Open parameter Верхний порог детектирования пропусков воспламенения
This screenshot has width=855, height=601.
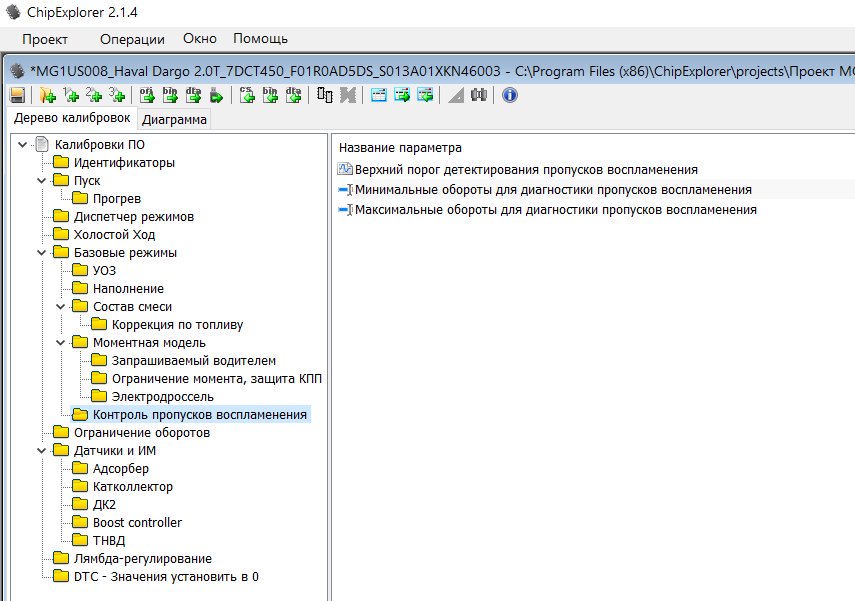[x=526, y=170]
